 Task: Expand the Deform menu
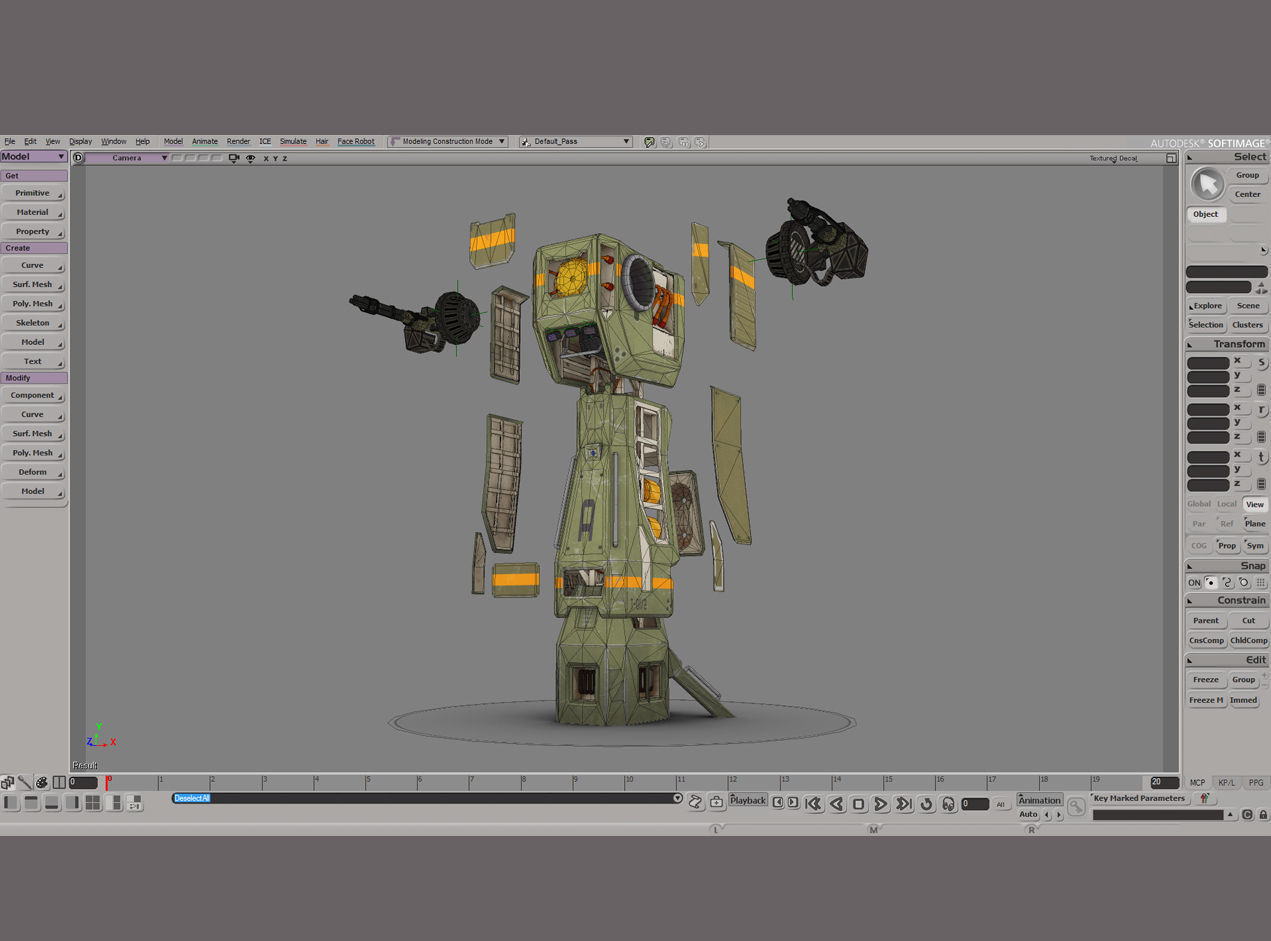point(33,472)
